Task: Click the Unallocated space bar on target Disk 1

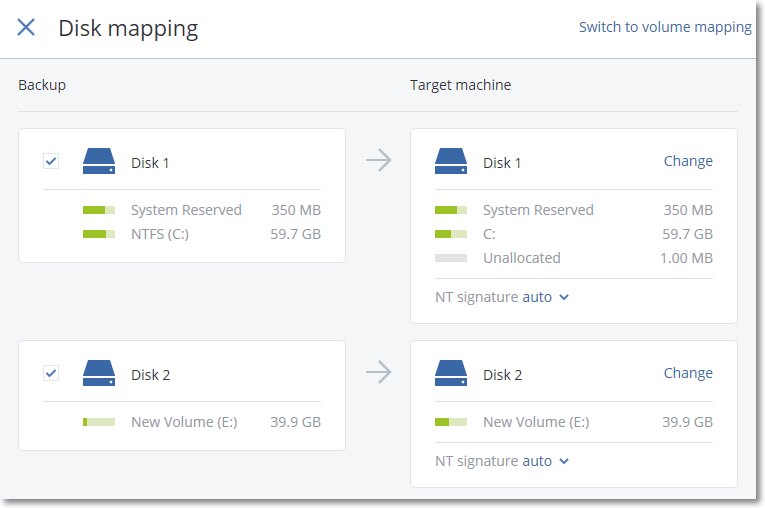Action: pos(451,258)
